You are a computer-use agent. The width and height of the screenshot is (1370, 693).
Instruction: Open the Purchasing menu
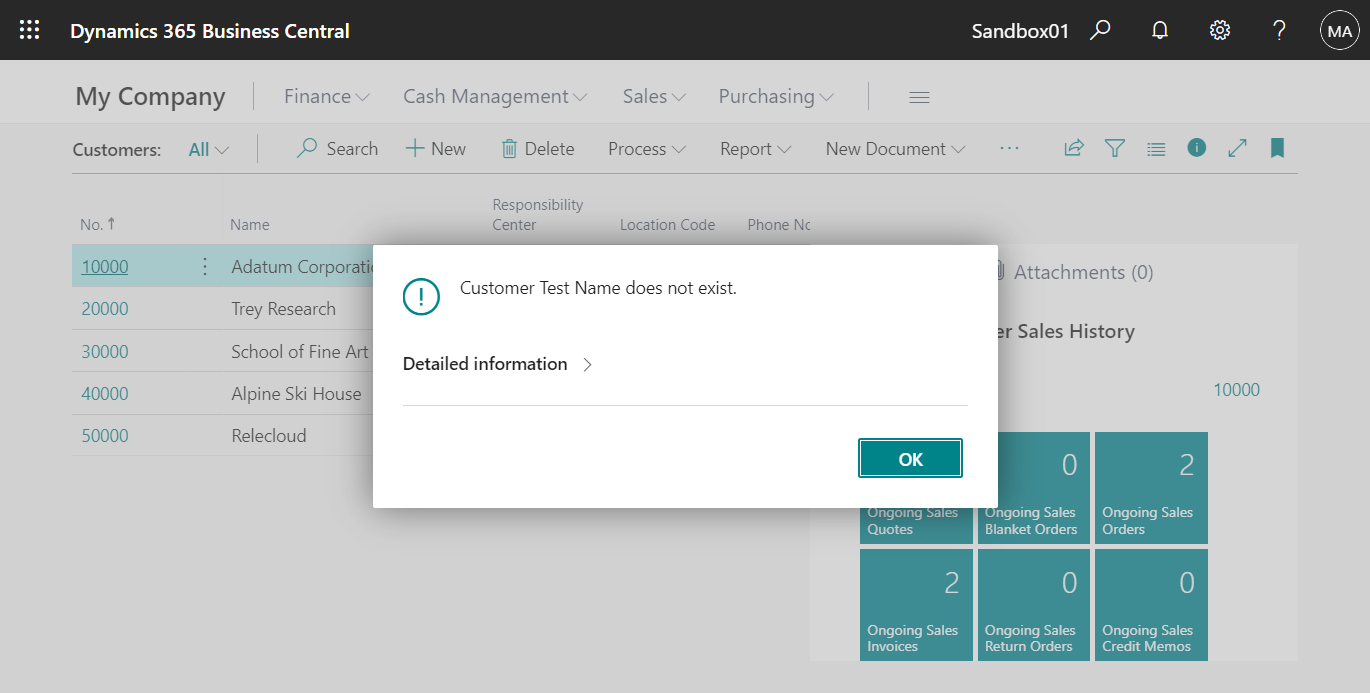point(775,96)
